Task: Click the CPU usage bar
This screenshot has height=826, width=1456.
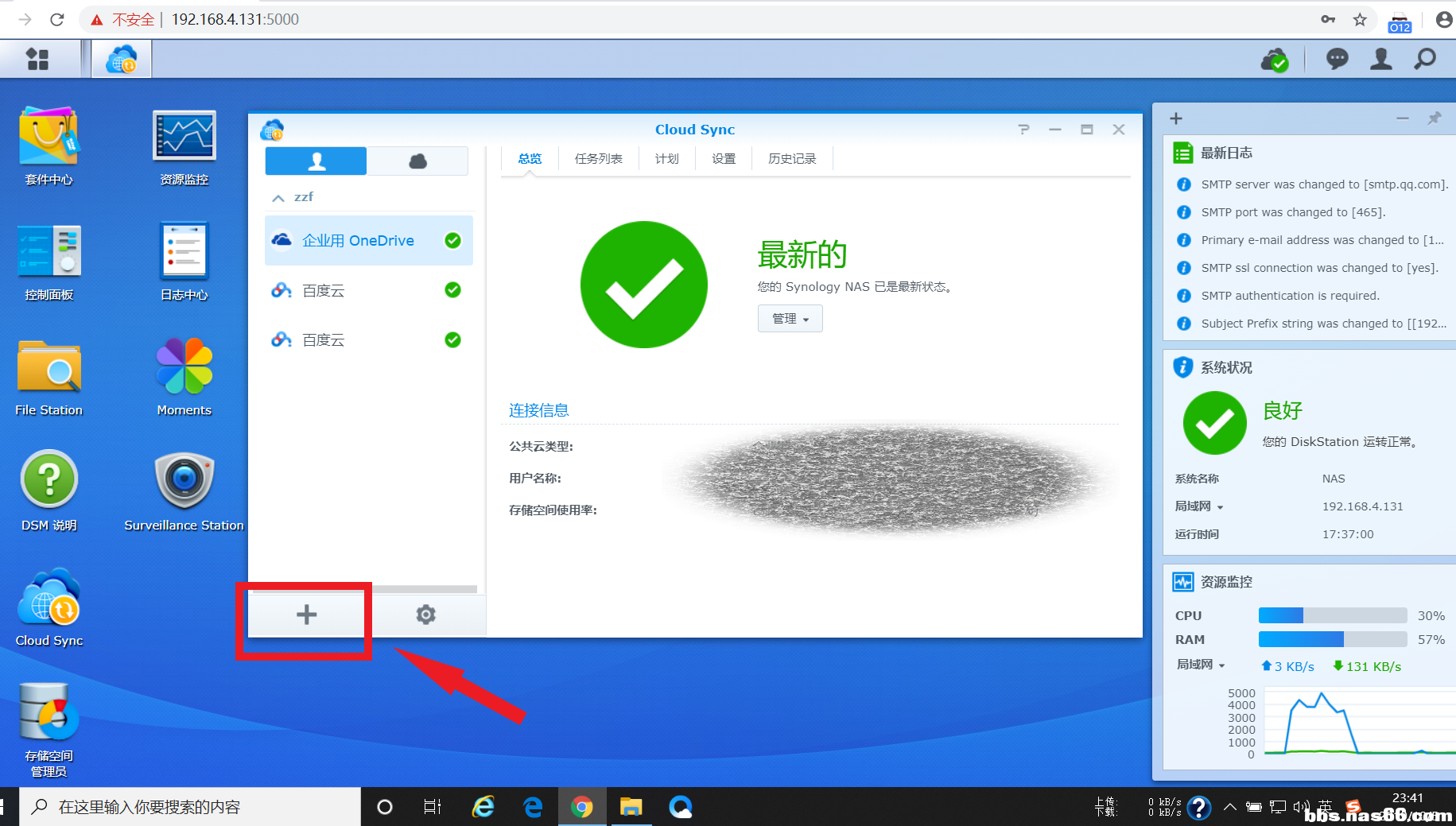Action: pos(1332,615)
